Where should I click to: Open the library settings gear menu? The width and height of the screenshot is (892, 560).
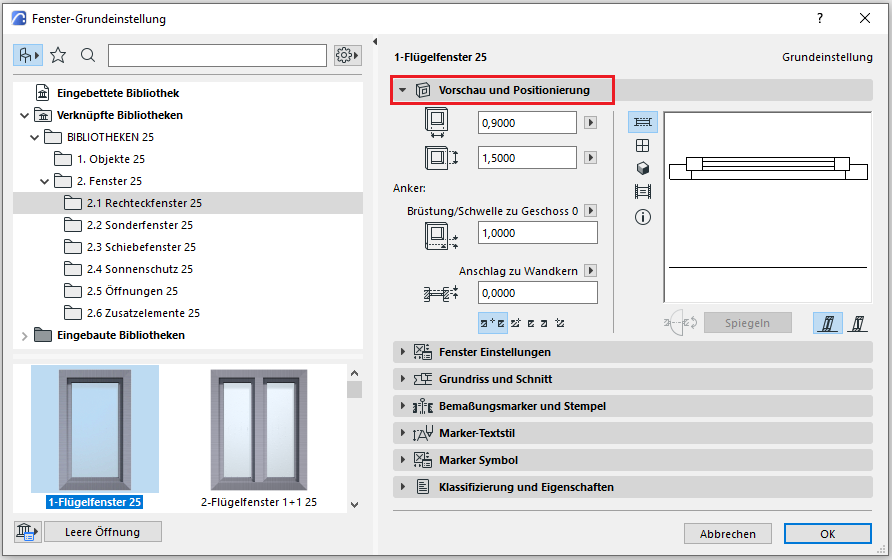(347, 55)
